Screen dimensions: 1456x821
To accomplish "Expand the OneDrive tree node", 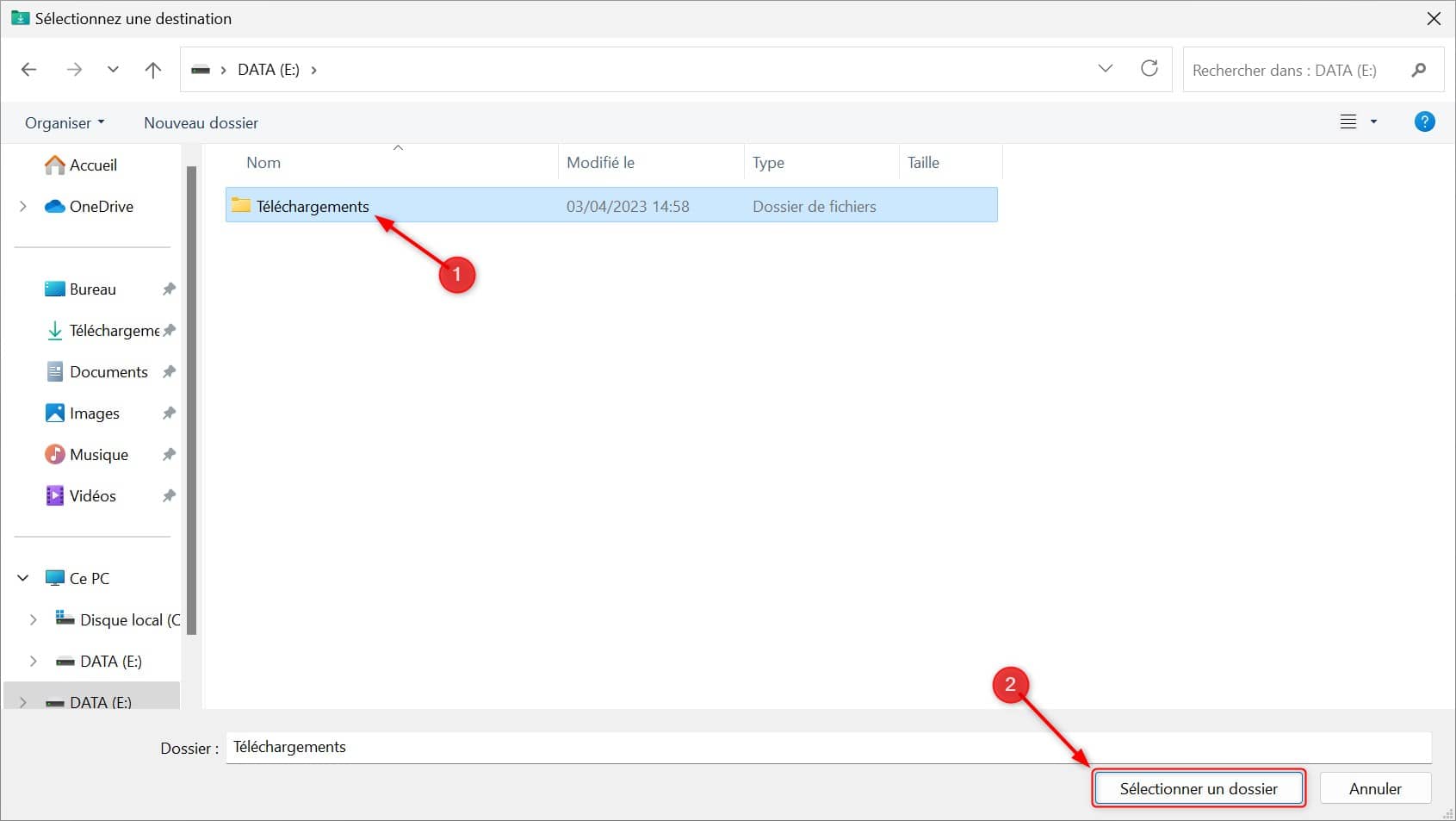I will tap(23, 206).
